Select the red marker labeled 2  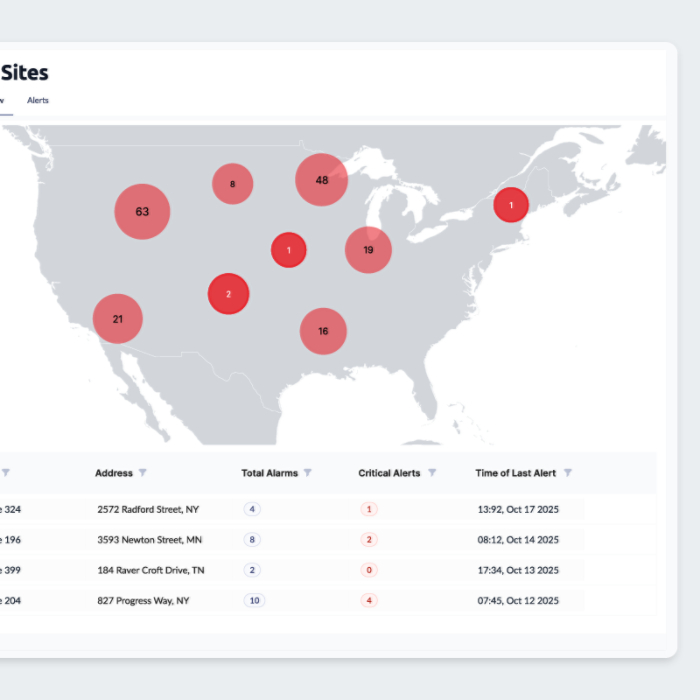tap(228, 294)
